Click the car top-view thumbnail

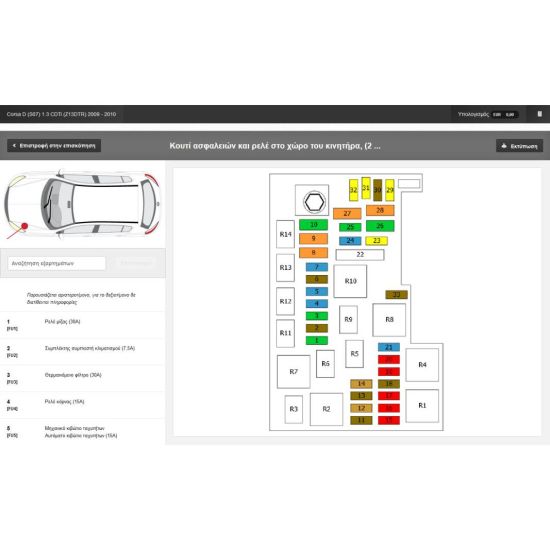(83, 204)
